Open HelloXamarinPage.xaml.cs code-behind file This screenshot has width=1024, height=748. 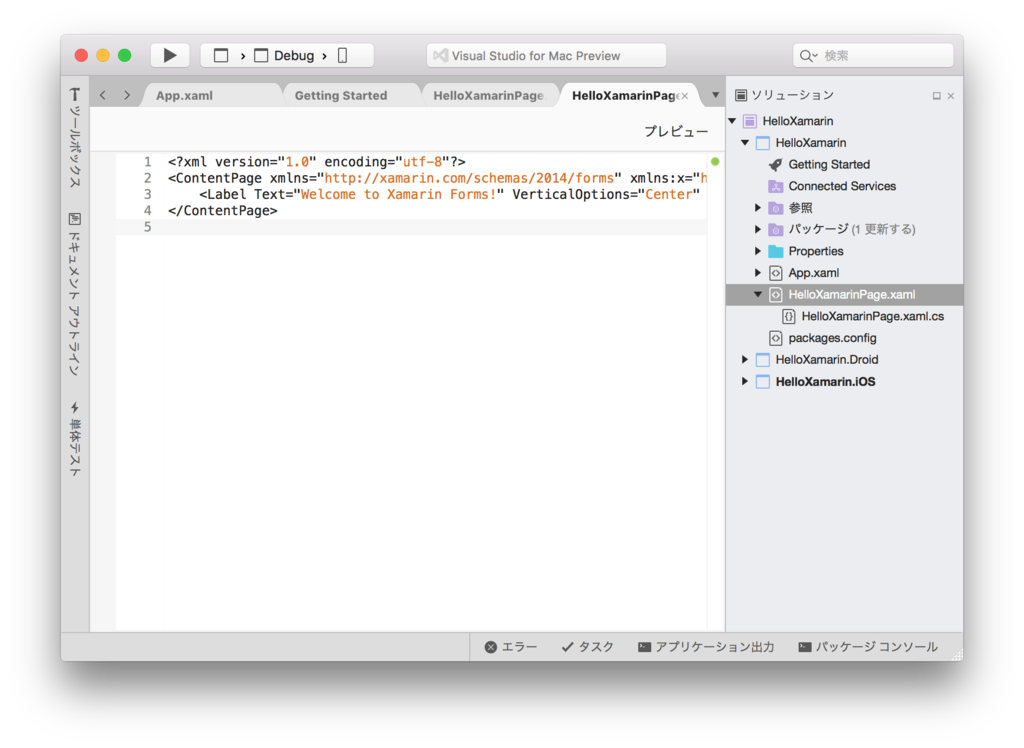(x=872, y=316)
